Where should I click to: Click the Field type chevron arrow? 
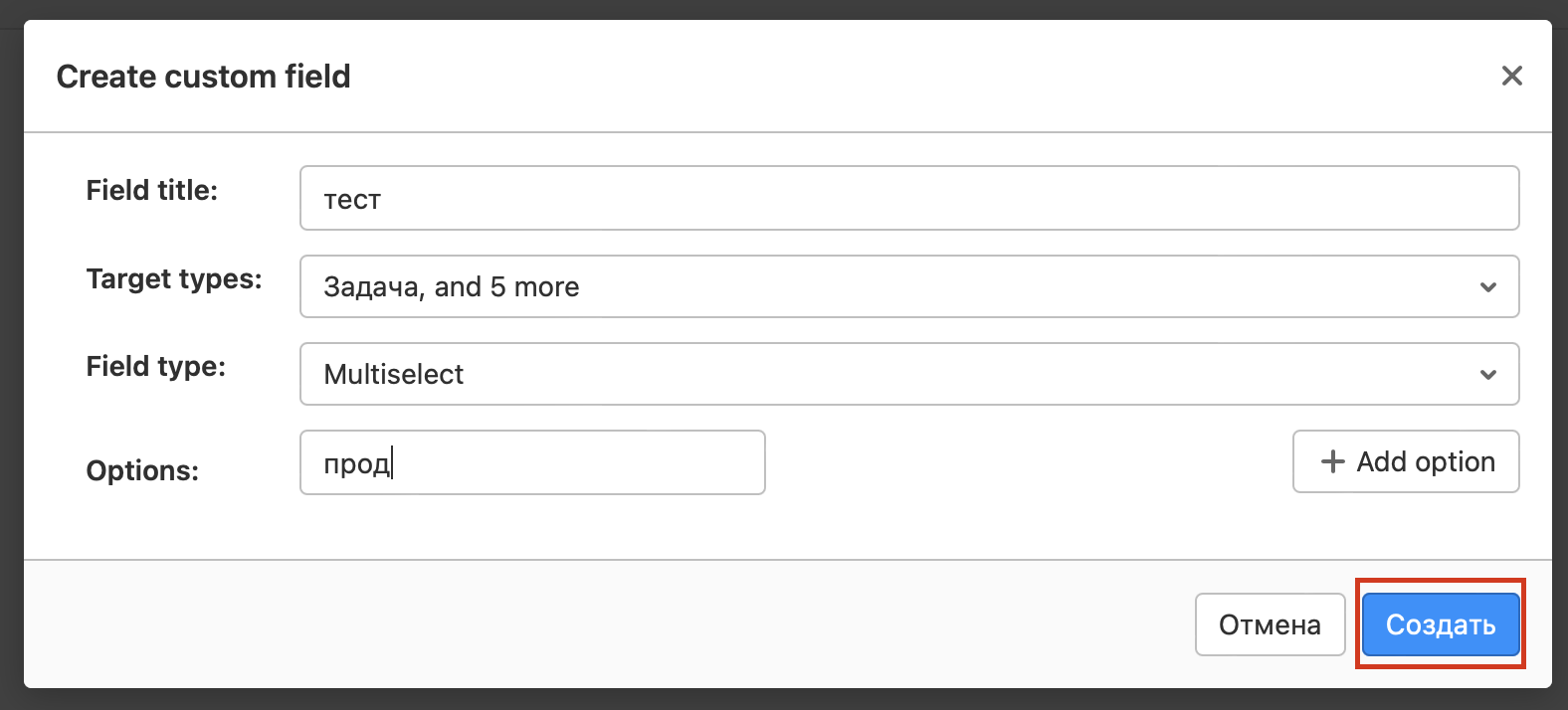[1487, 375]
